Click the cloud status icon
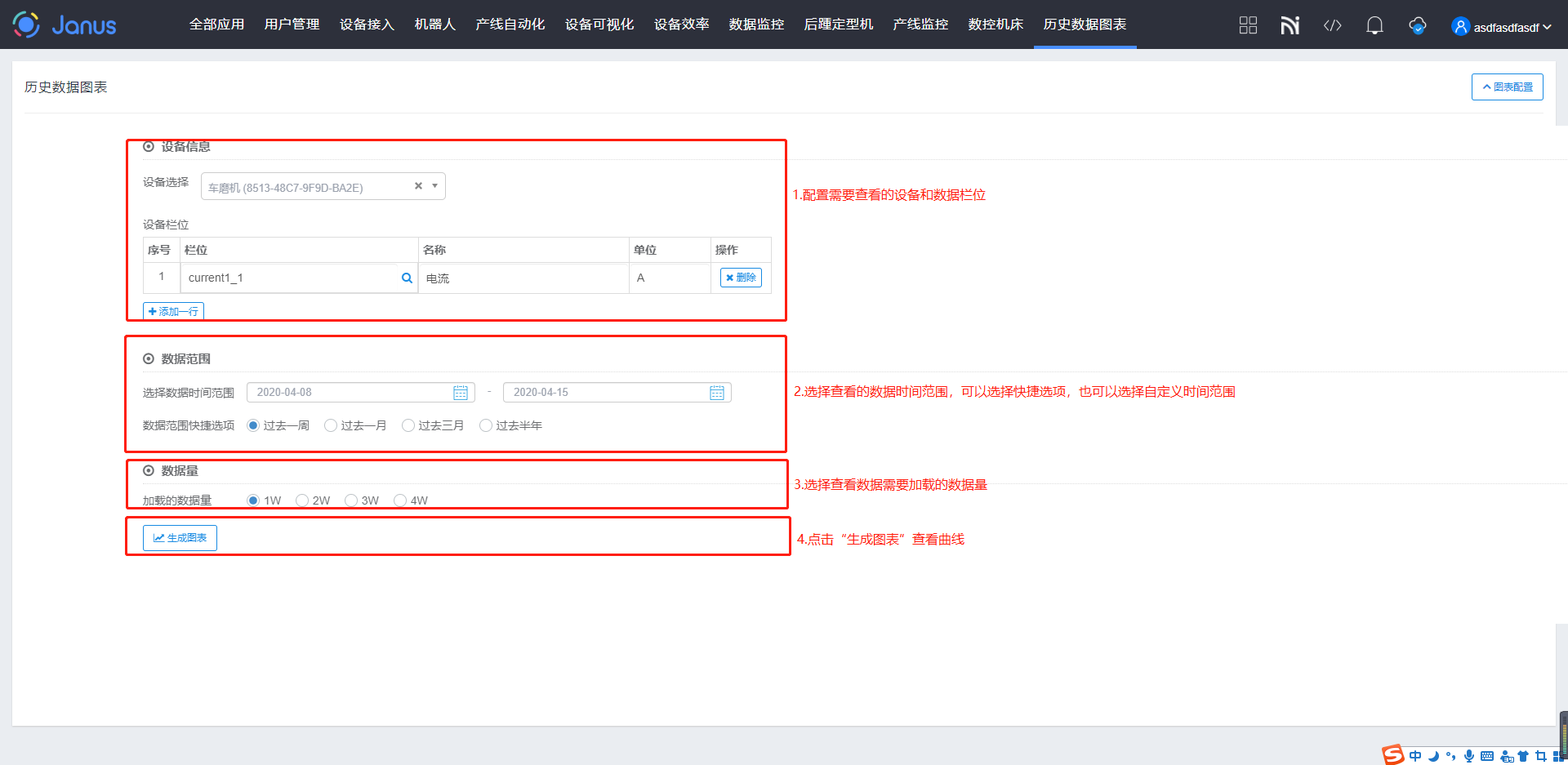The width and height of the screenshot is (1568, 765). point(1418,25)
